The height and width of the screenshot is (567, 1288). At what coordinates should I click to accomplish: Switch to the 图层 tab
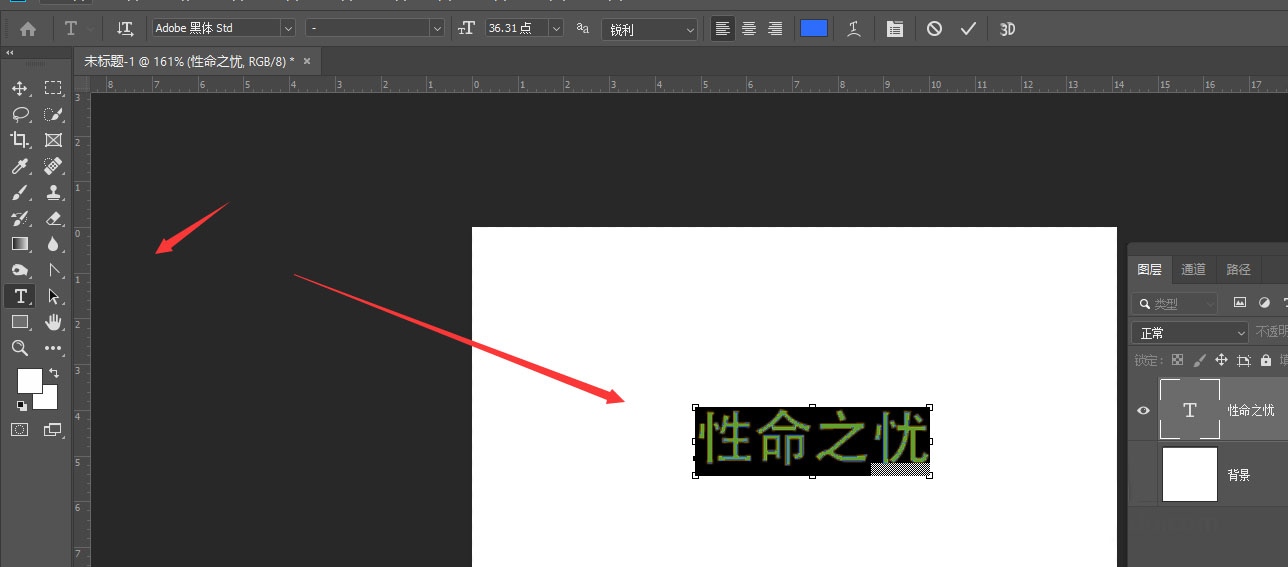[1150, 269]
